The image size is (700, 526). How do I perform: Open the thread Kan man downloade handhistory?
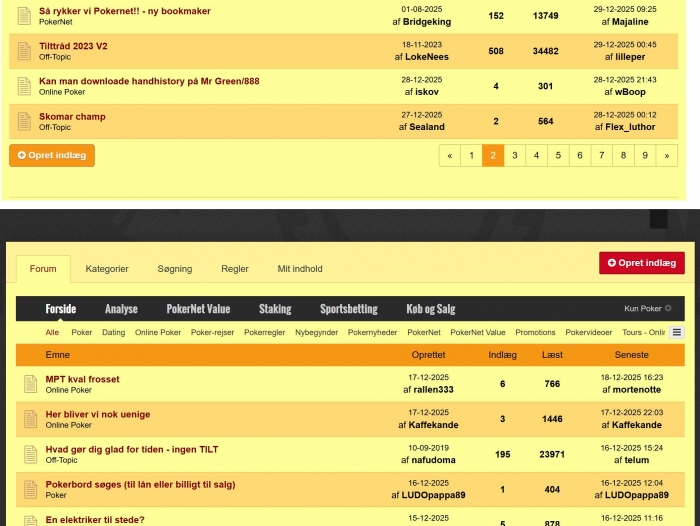coord(149,81)
